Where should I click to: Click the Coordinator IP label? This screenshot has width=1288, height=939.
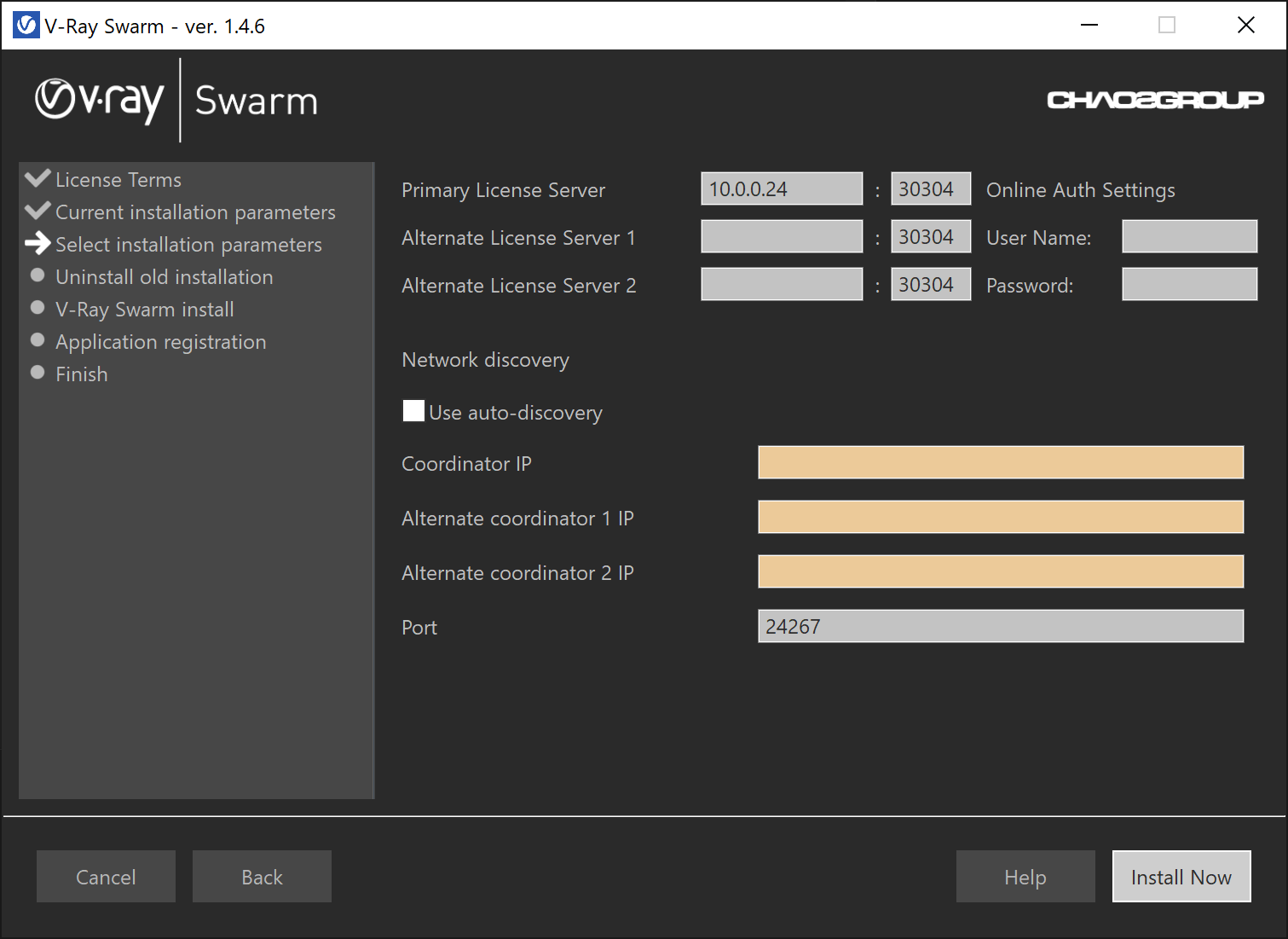pyautogui.click(x=466, y=464)
